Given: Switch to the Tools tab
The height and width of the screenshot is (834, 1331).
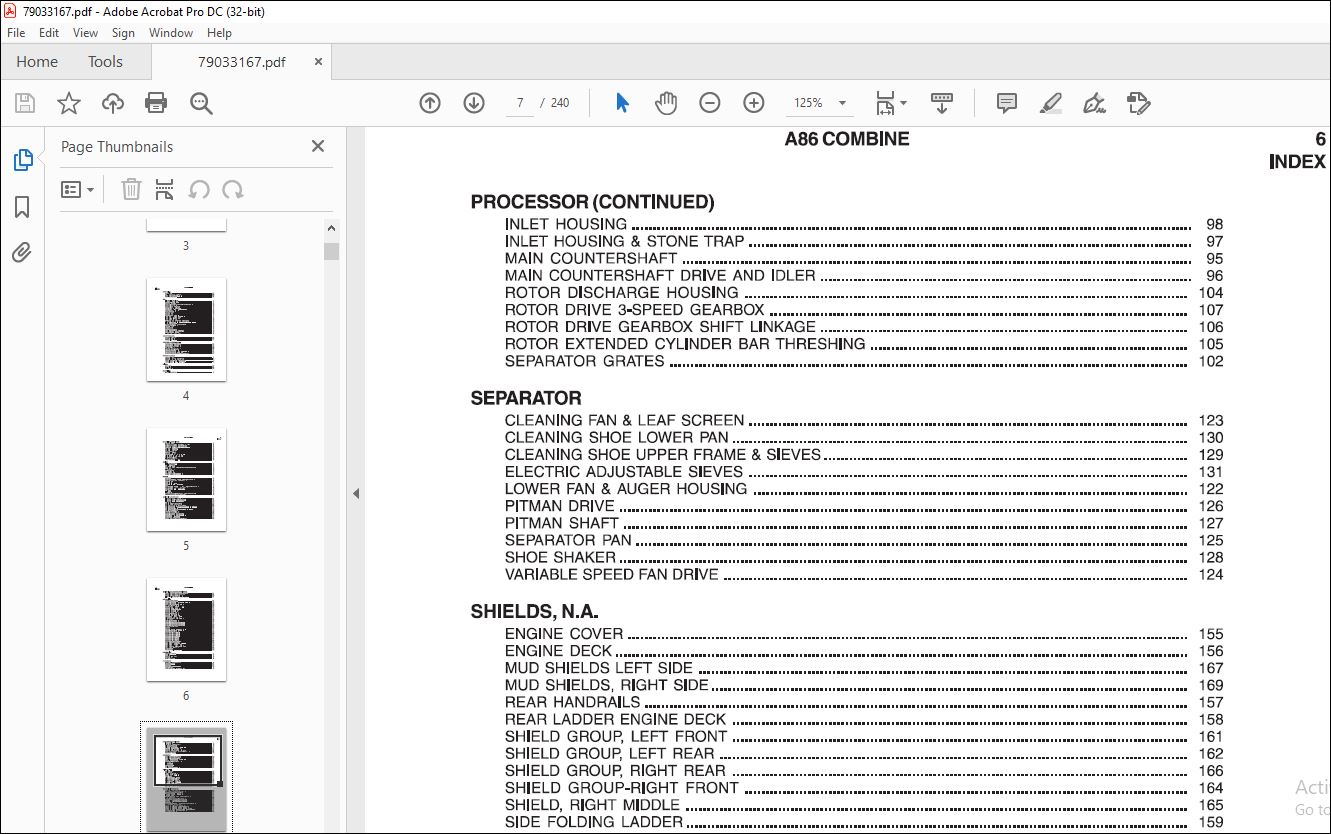Looking at the screenshot, I should click(105, 62).
